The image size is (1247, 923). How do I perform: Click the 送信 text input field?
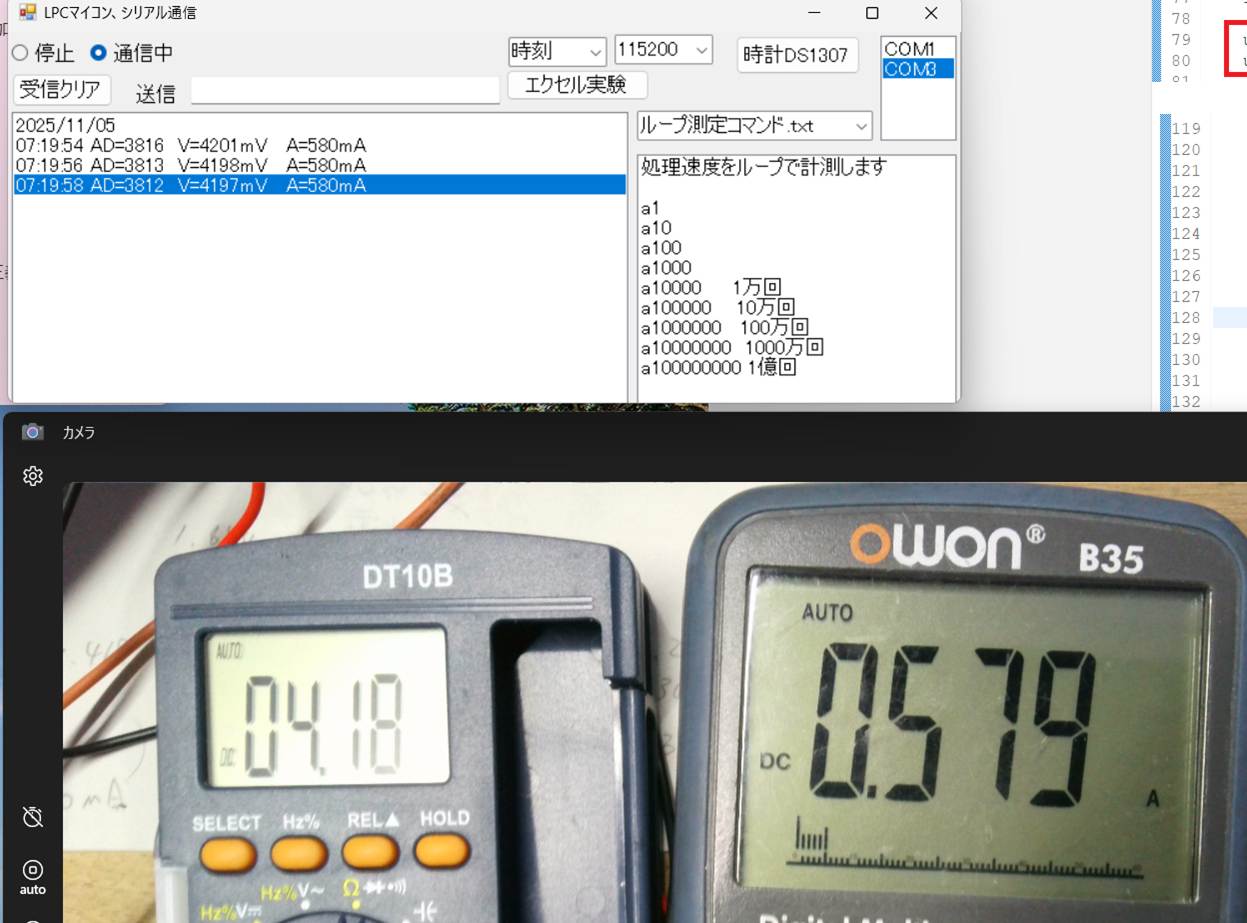point(345,91)
